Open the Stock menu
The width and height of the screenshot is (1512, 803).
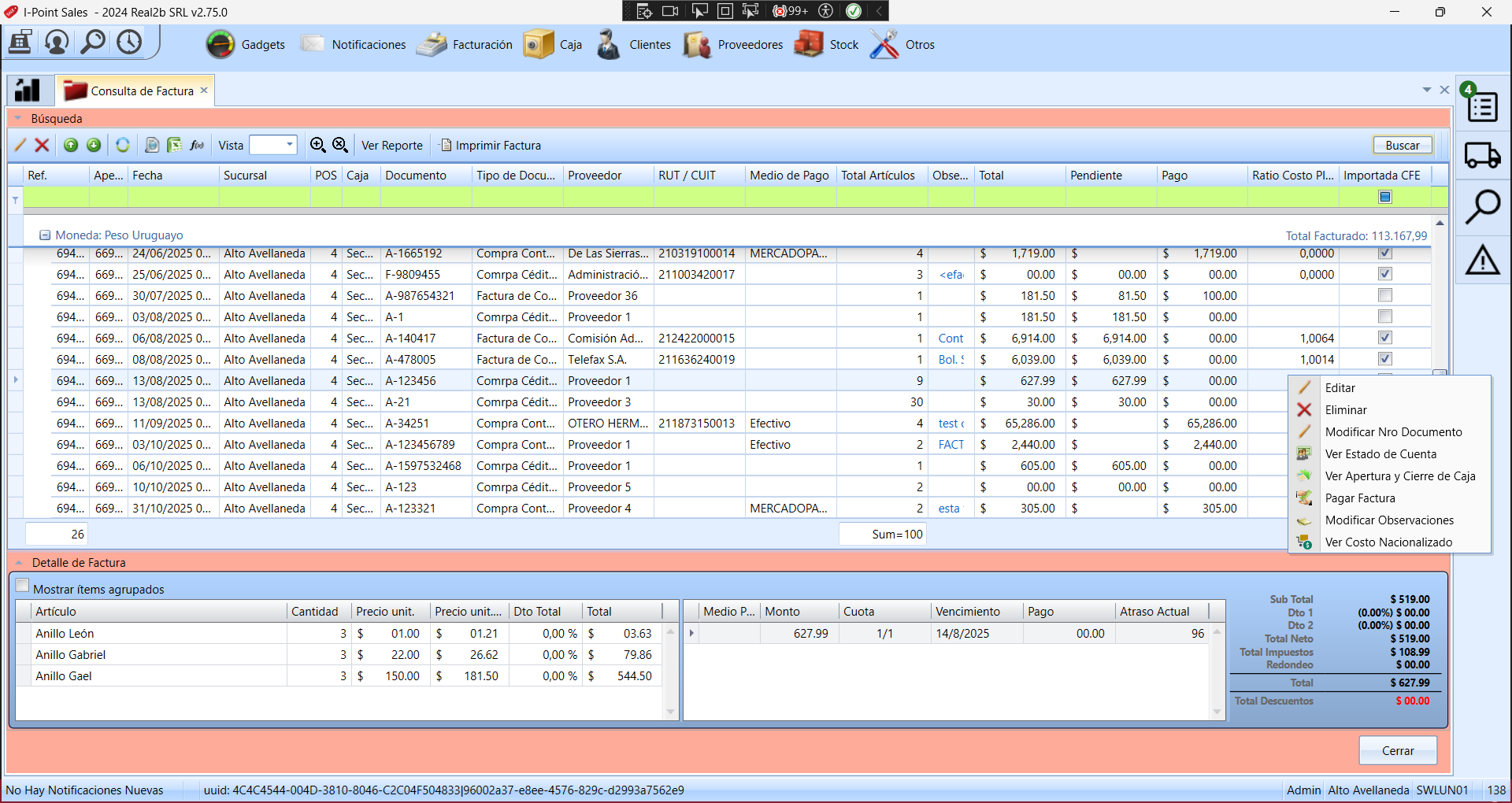[x=827, y=45]
